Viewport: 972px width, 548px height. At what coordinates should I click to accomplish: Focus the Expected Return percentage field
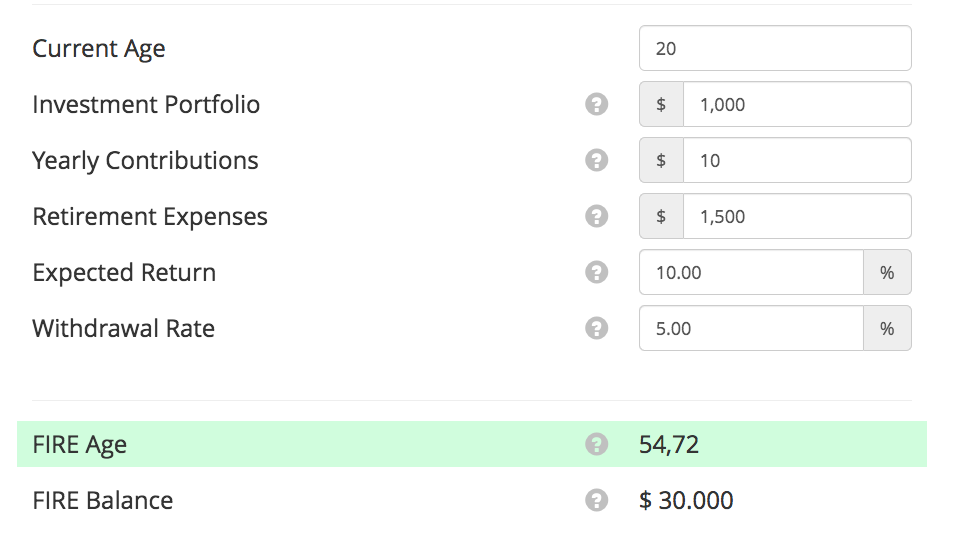click(x=751, y=272)
